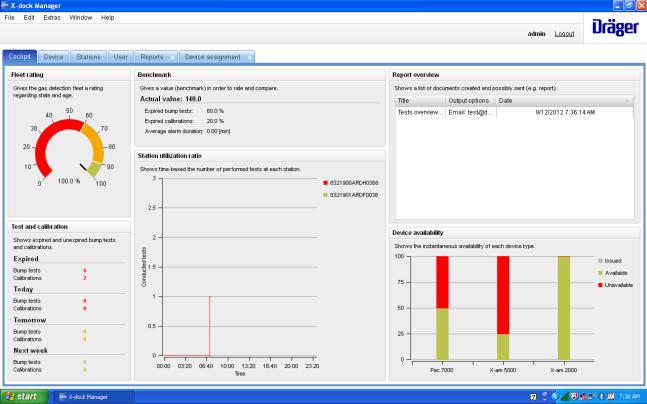The height and width of the screenshot is (404, 647).
Task: Open the Help menu
Action: [108, 17]
